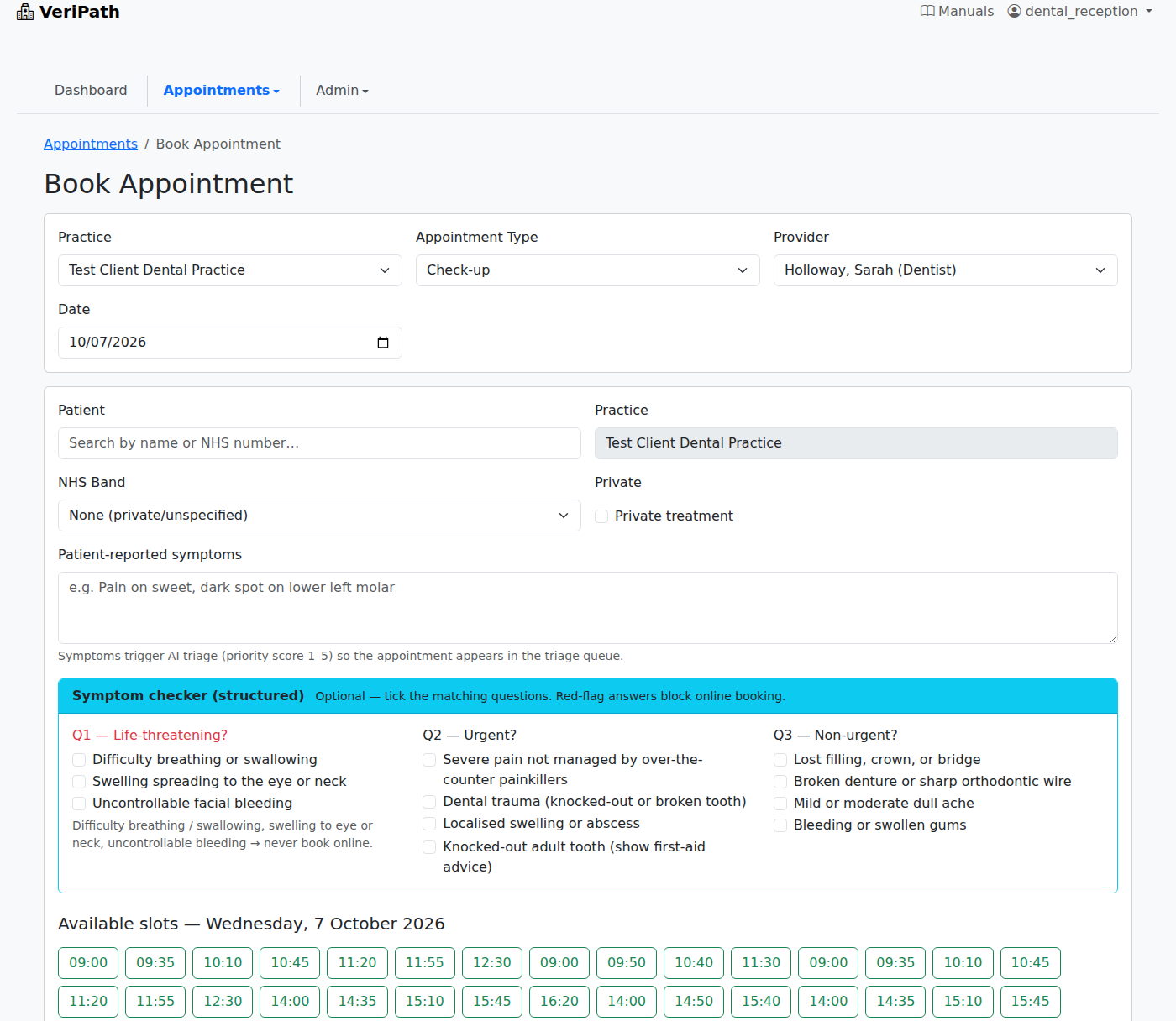Open the Appointments navigation menu
The height and width of the screenshot is (1021, 1176).
pos(222,91)
